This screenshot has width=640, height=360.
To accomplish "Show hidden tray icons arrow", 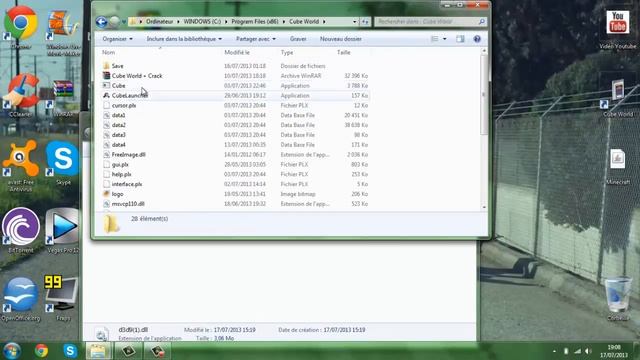I will click(x=554, y=351).
